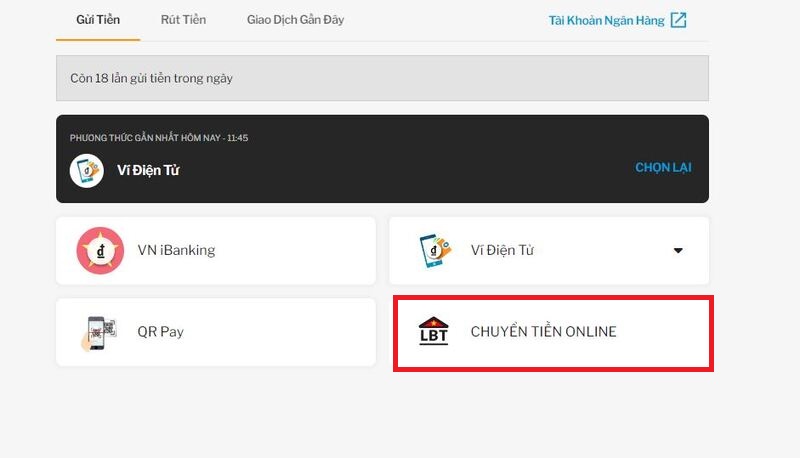Click the VN iBanking star coin icon
Image resolution: width=800 pixels, height=458 pixels.
(x=100, y=250)
